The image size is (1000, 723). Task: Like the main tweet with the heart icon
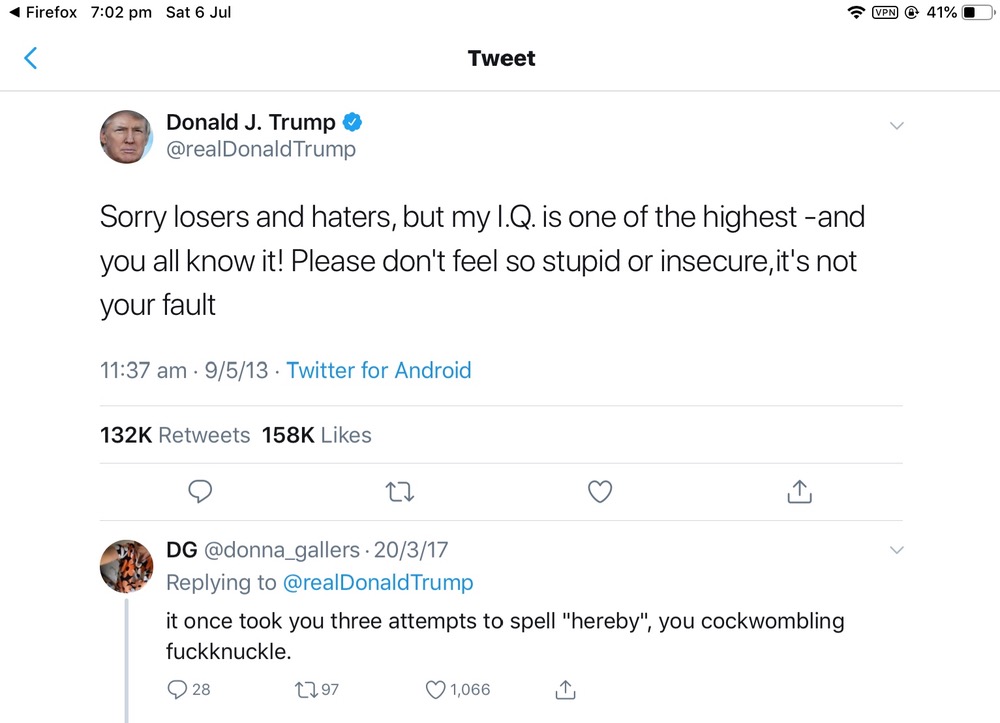(x=600, y=491)
